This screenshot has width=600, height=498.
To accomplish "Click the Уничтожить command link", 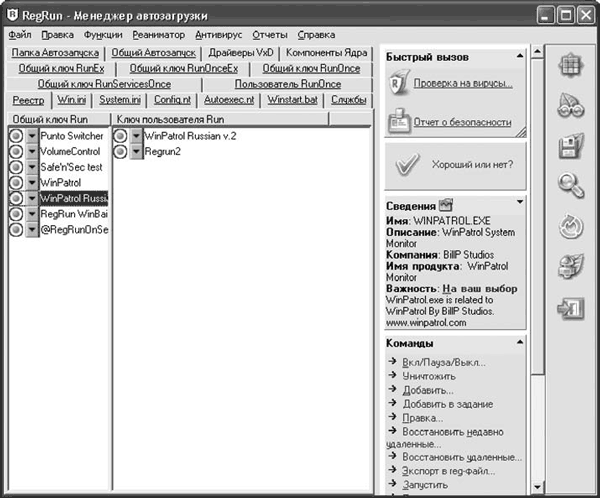I will pyautogui.click(x=429, y=376).
